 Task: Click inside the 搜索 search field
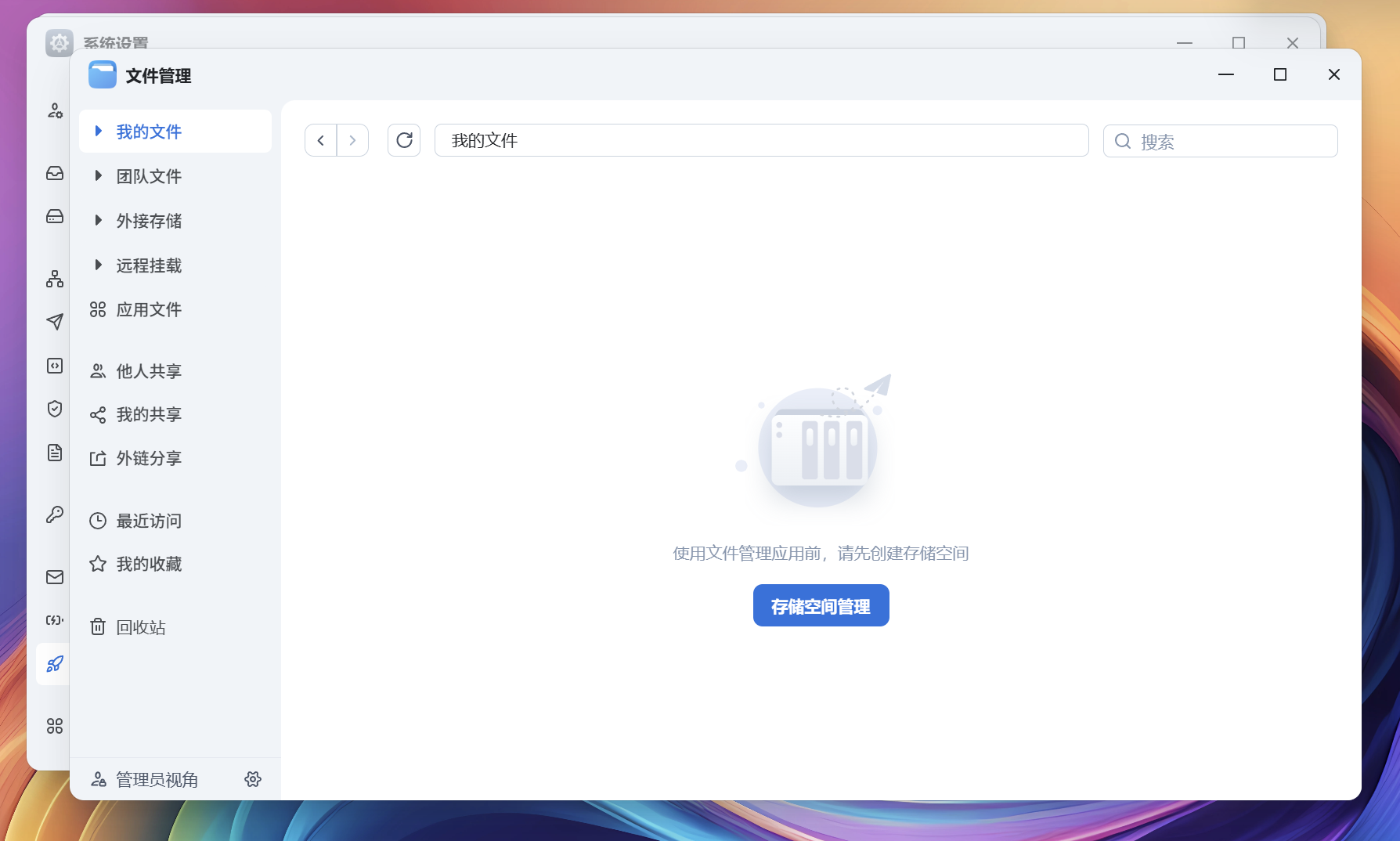[1219, 141]
